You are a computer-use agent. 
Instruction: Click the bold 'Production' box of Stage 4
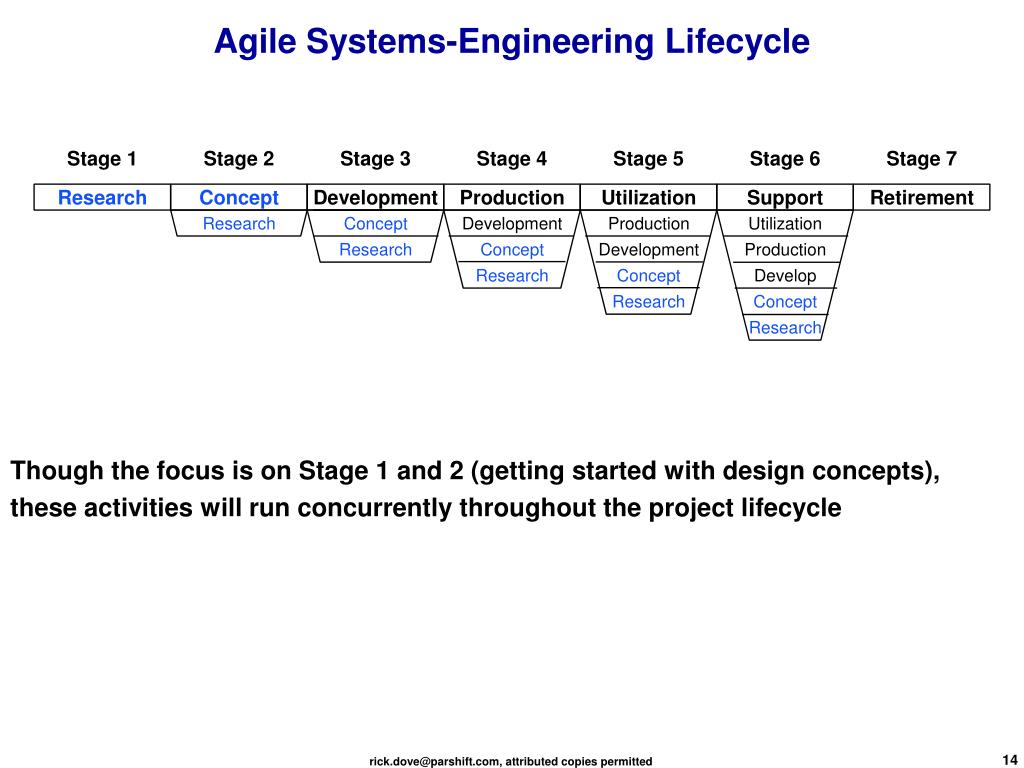click(511, 197)
